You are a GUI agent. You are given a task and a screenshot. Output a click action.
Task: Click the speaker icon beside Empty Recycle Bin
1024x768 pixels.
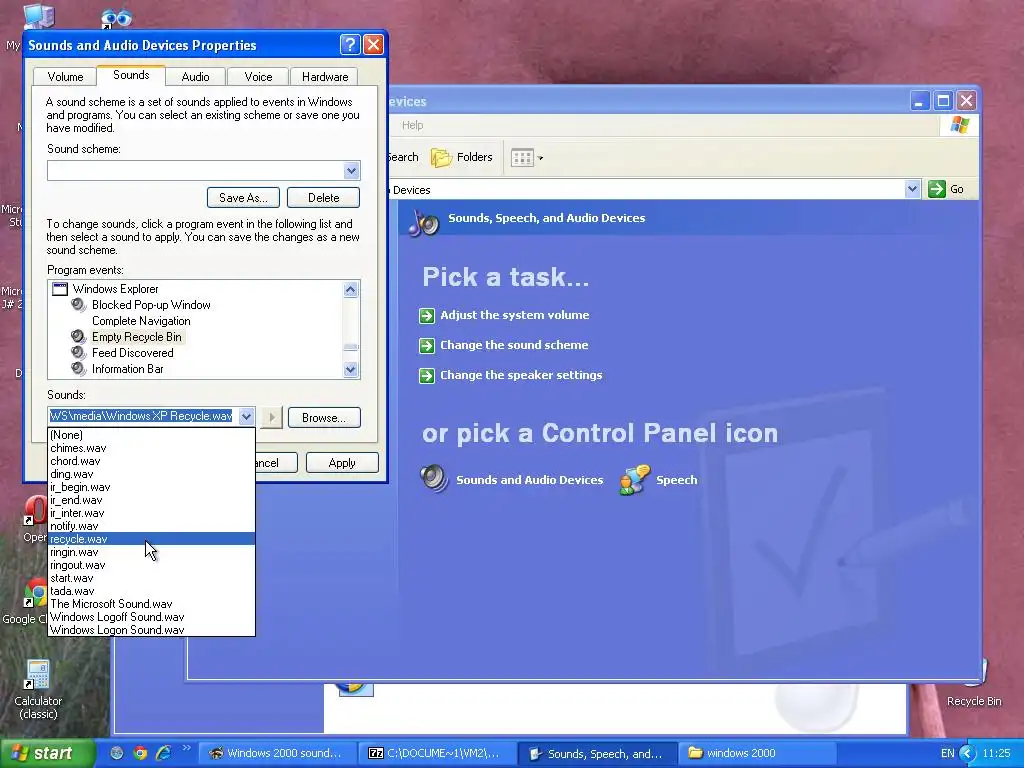tap(78, 337)
